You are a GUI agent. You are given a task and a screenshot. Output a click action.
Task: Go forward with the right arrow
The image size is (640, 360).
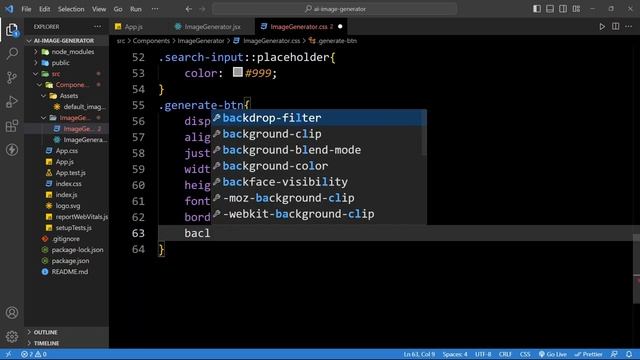pyautogui.click(x=202, y=9)
